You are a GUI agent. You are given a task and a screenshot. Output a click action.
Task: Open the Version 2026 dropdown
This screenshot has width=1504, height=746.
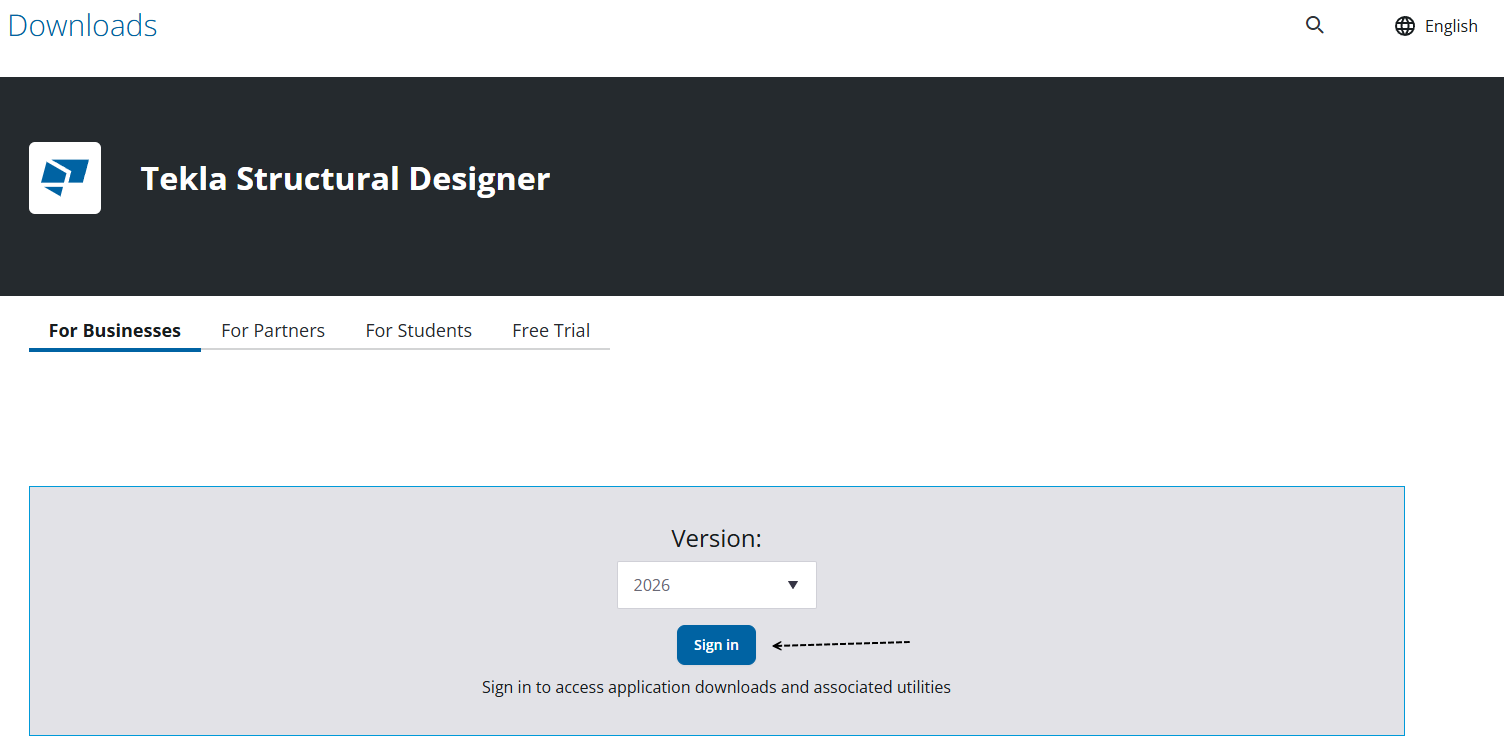(x=717, y=585)
